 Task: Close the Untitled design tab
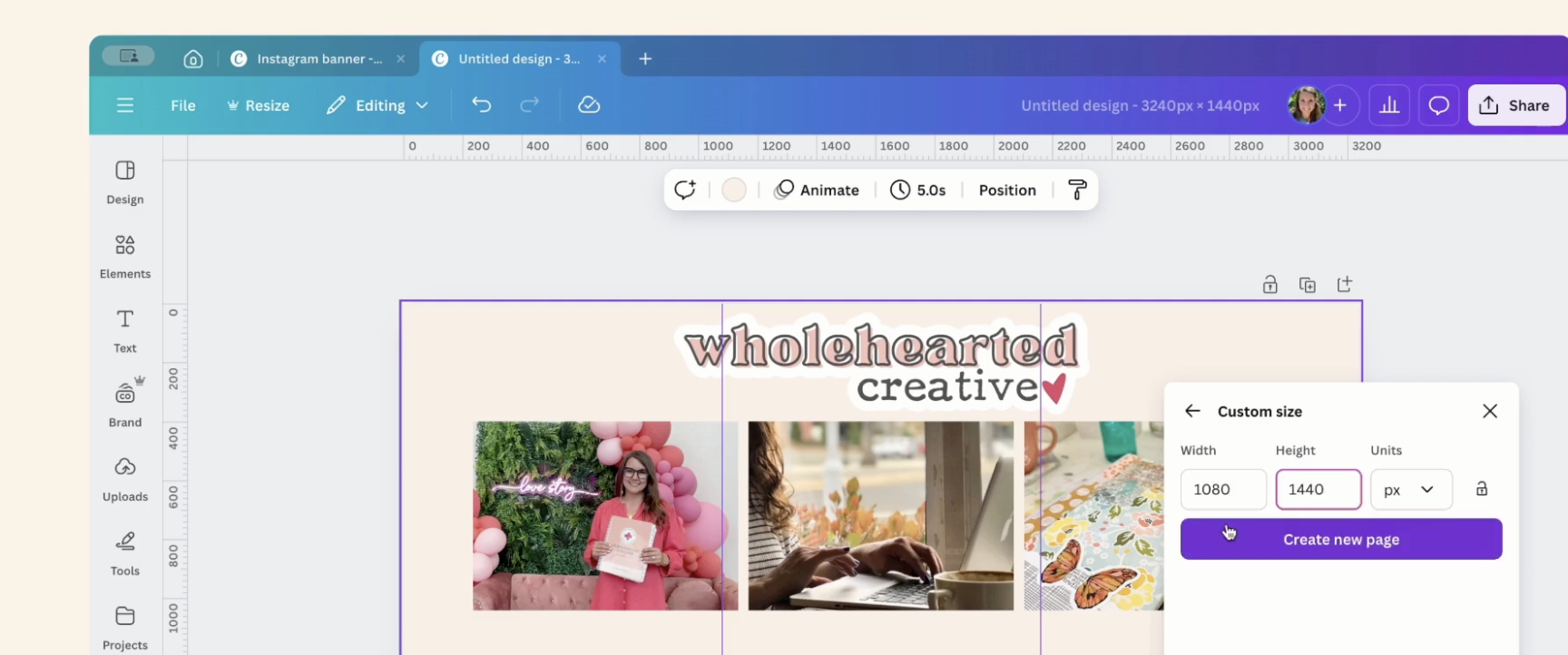(602, 59)
